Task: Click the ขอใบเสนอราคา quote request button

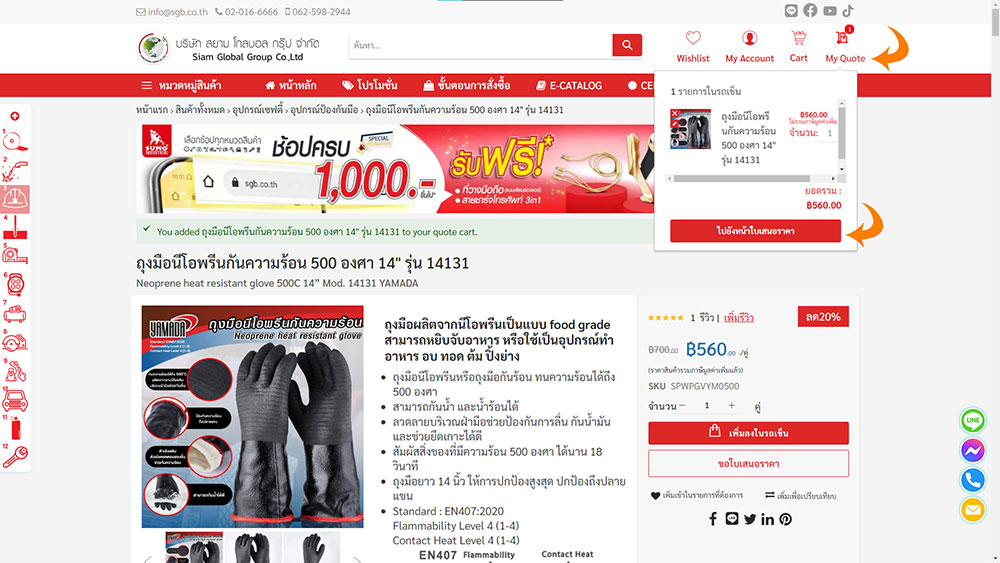Action: (x=748, y=464)
